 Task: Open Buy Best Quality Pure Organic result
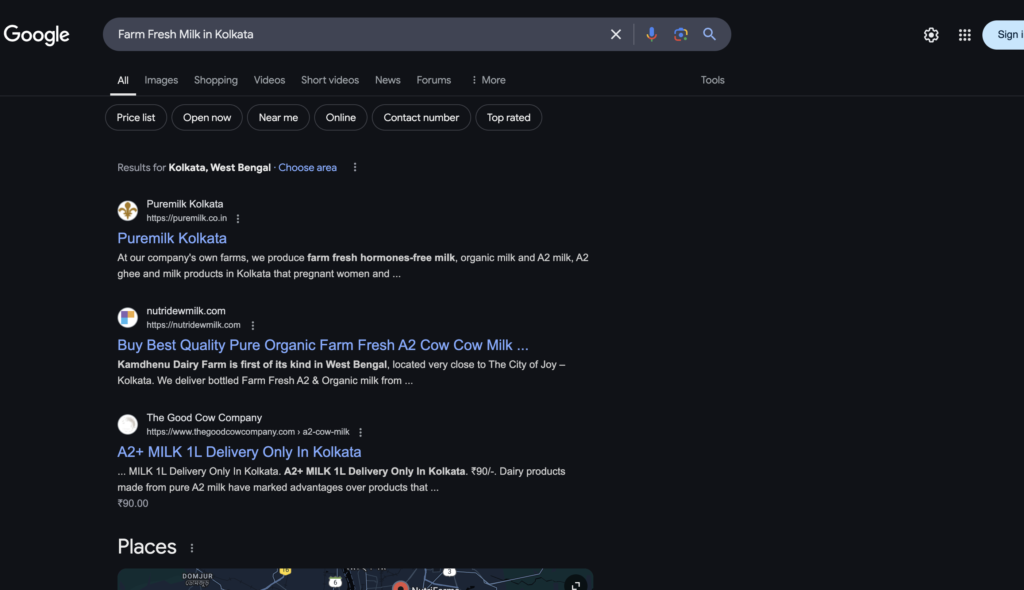pyautogui.click(x=323, y=345)
